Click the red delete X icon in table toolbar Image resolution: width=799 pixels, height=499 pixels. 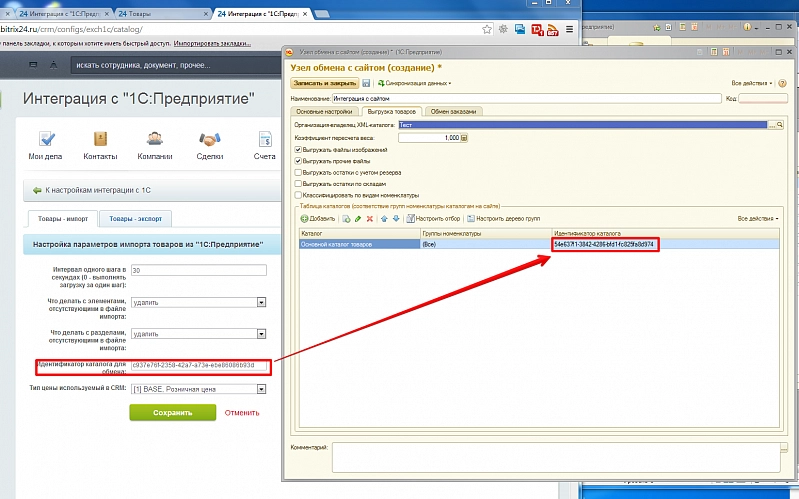371,218
